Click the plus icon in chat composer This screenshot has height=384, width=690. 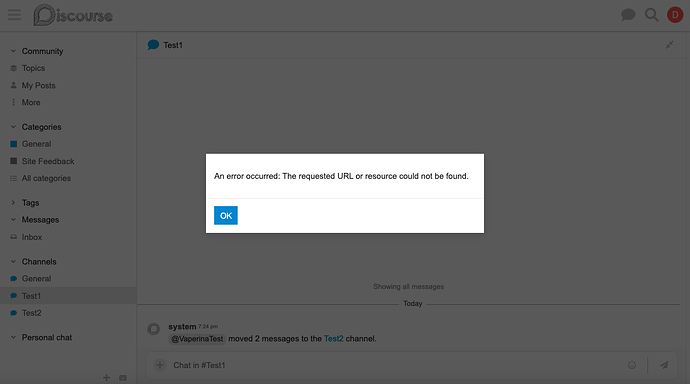point(160,365)
